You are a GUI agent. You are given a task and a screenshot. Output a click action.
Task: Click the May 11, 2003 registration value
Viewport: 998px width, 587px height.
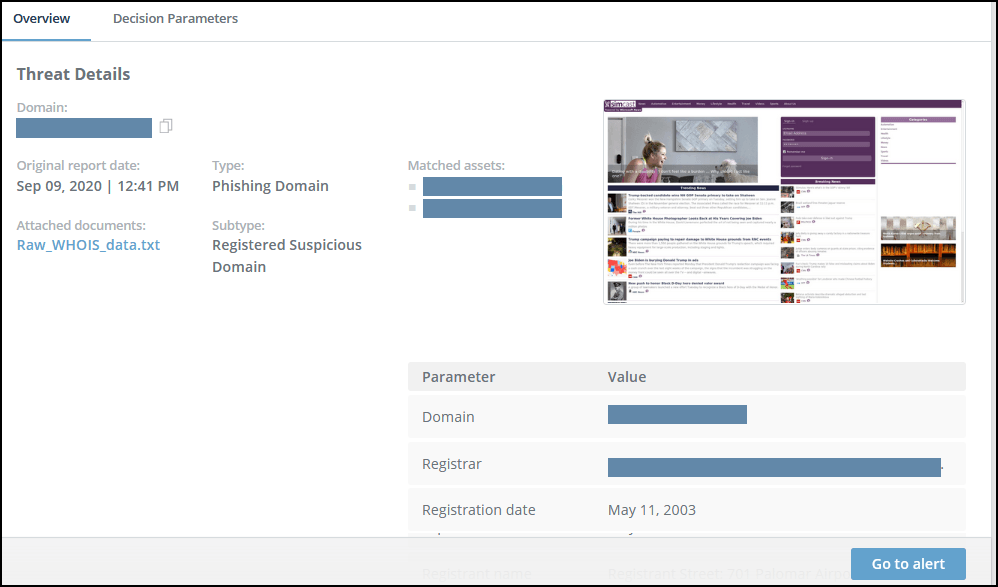651,510
